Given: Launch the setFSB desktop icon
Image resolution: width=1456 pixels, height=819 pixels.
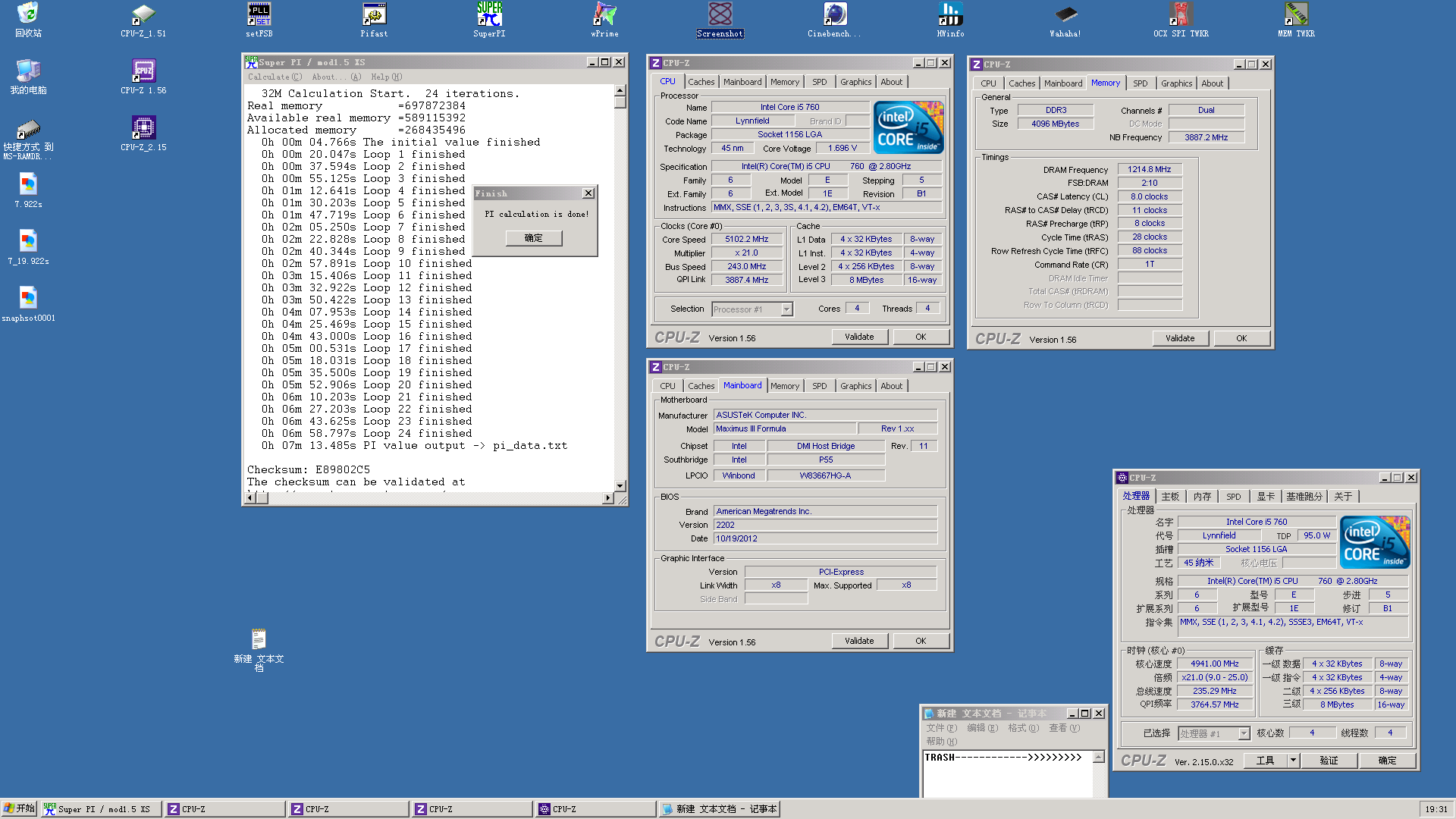Looking at the screenshot, I should point(259,20).
